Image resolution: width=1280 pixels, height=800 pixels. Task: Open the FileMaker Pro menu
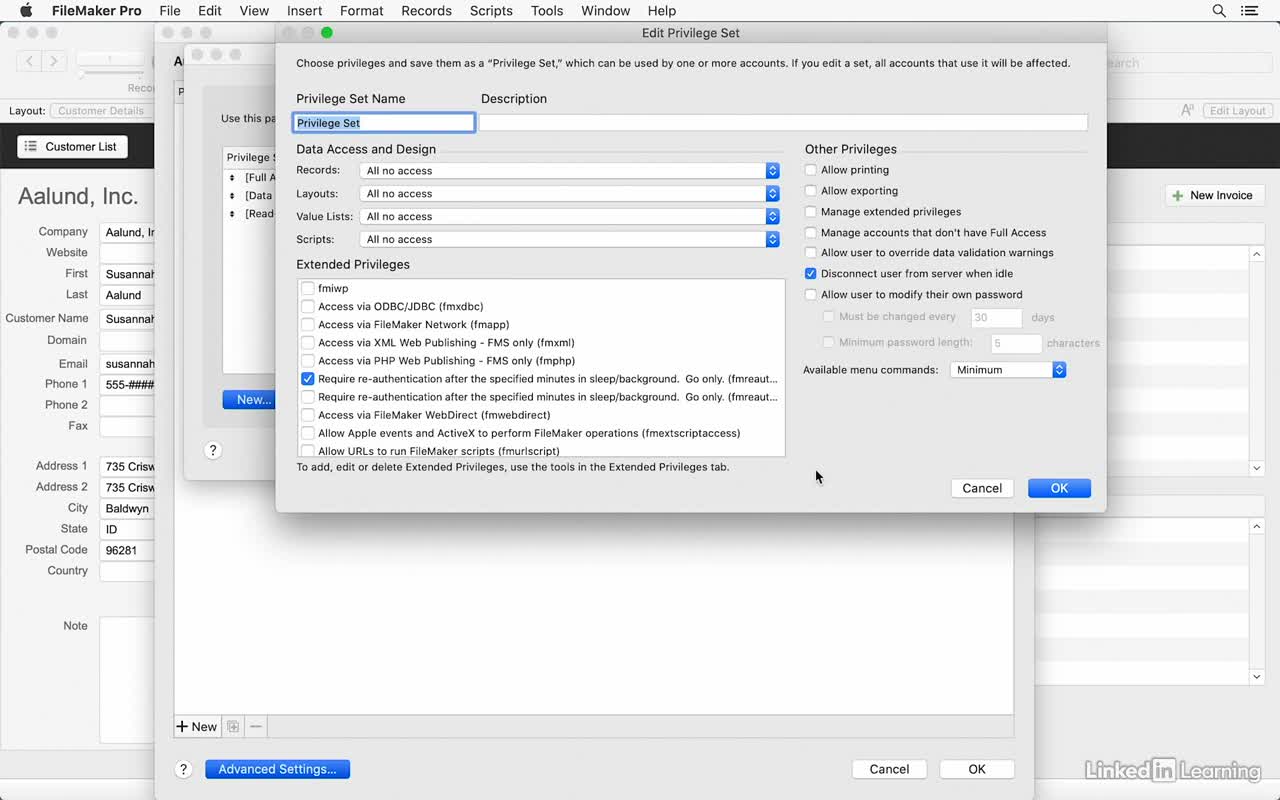point(96,11)
